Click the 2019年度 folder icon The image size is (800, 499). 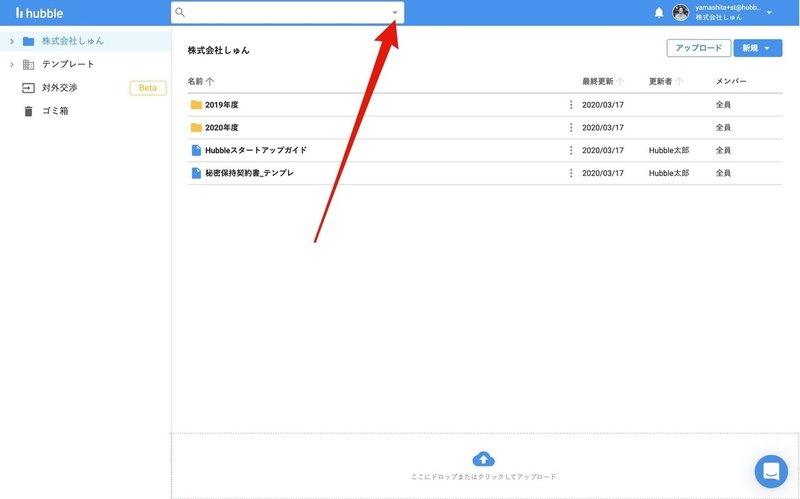coord(196,105)
